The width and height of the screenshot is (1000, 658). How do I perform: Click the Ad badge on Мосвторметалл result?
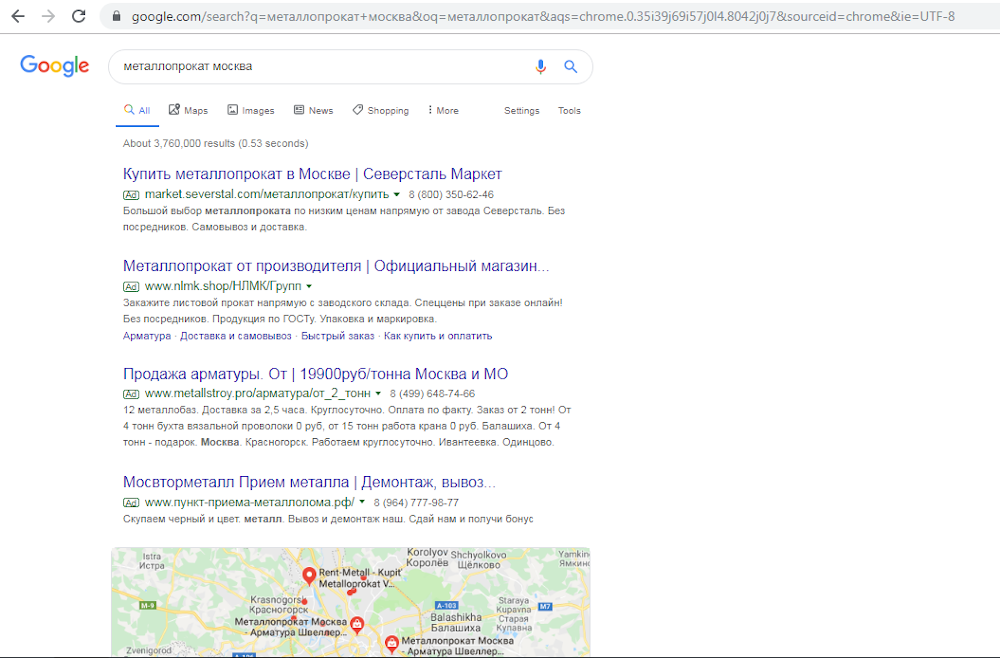(x=131, y=502)
